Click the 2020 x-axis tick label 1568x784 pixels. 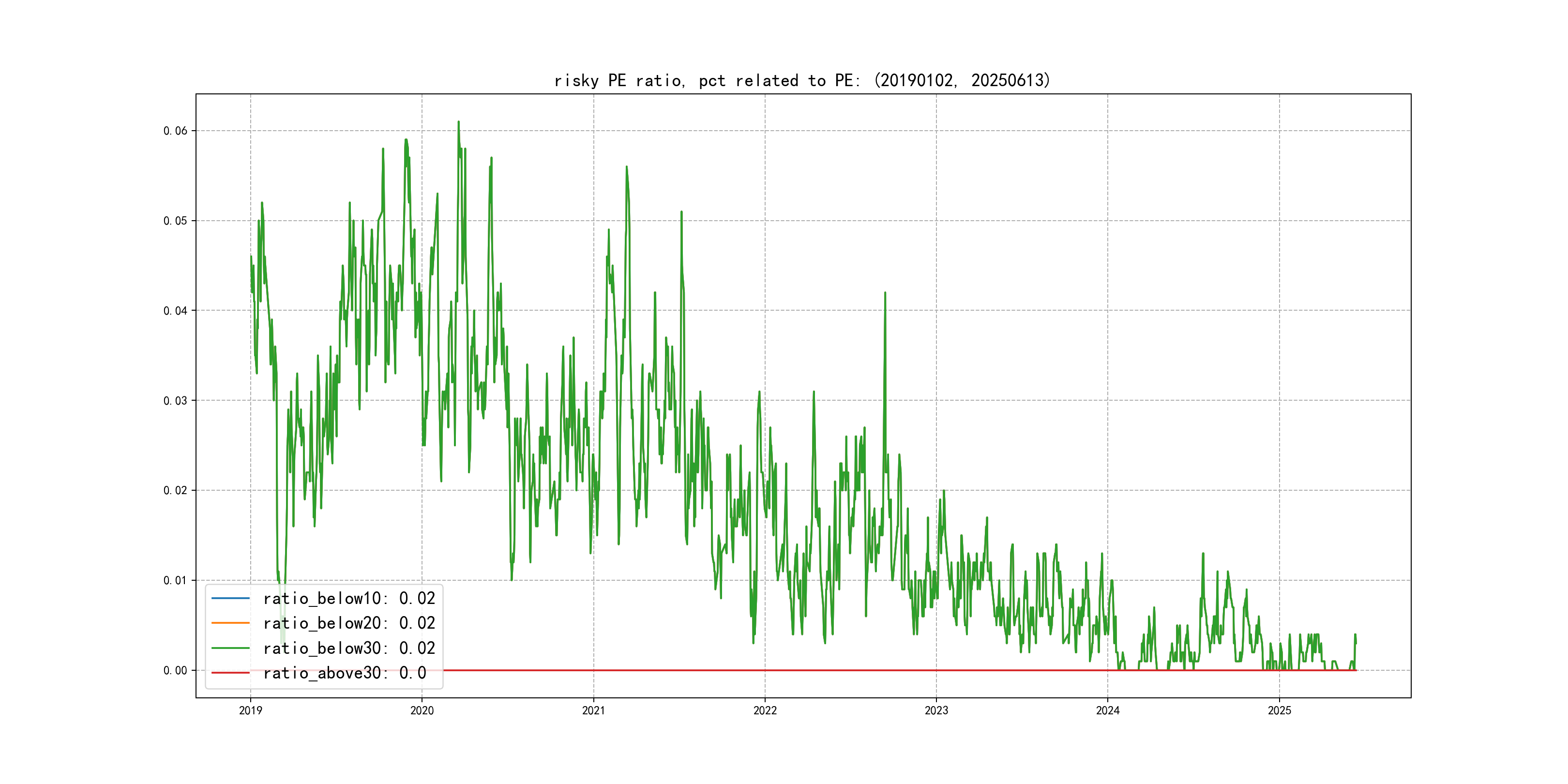click(x=422, y=710)
